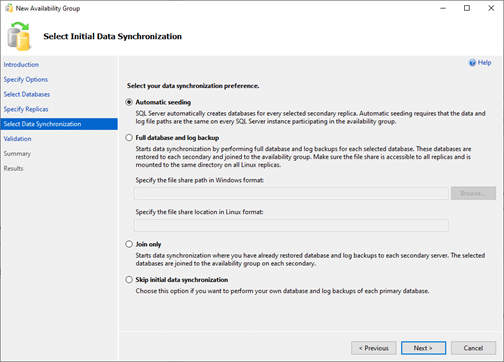
Task: Select the Join only radio button
Action: (x=129, y=244)
